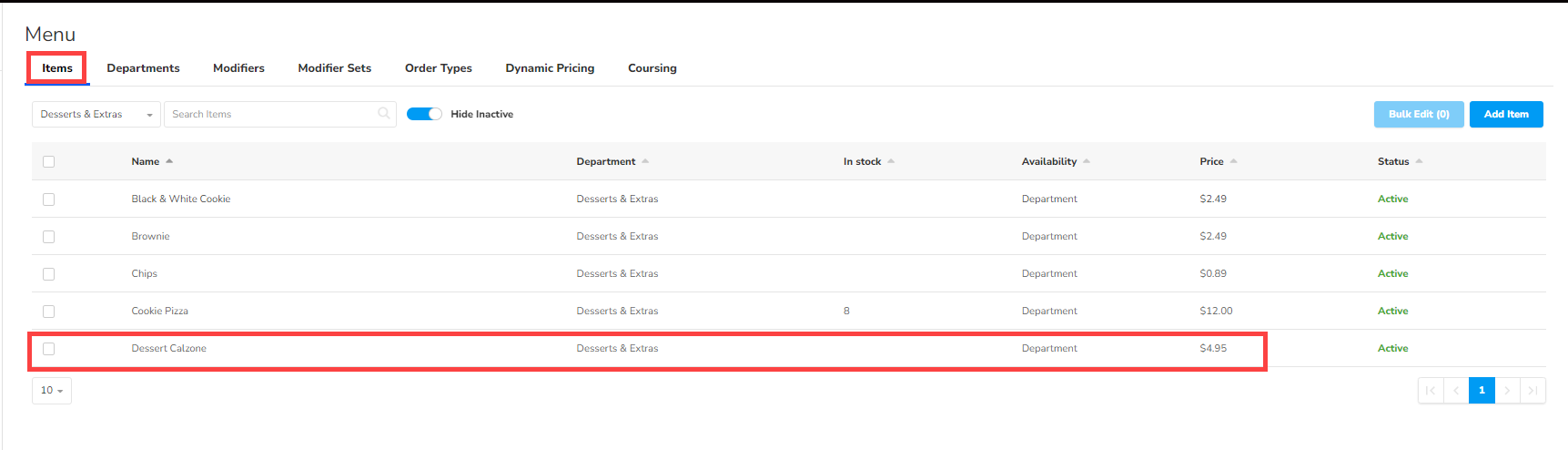Sort by Price column arrow
Viewport: 1568px width, 450px height.
click(x=1233, y=161)
